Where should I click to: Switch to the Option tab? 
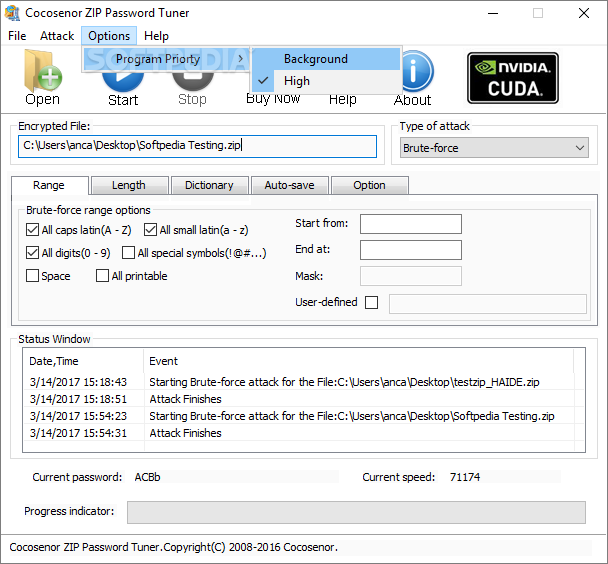tap(370, 185)
